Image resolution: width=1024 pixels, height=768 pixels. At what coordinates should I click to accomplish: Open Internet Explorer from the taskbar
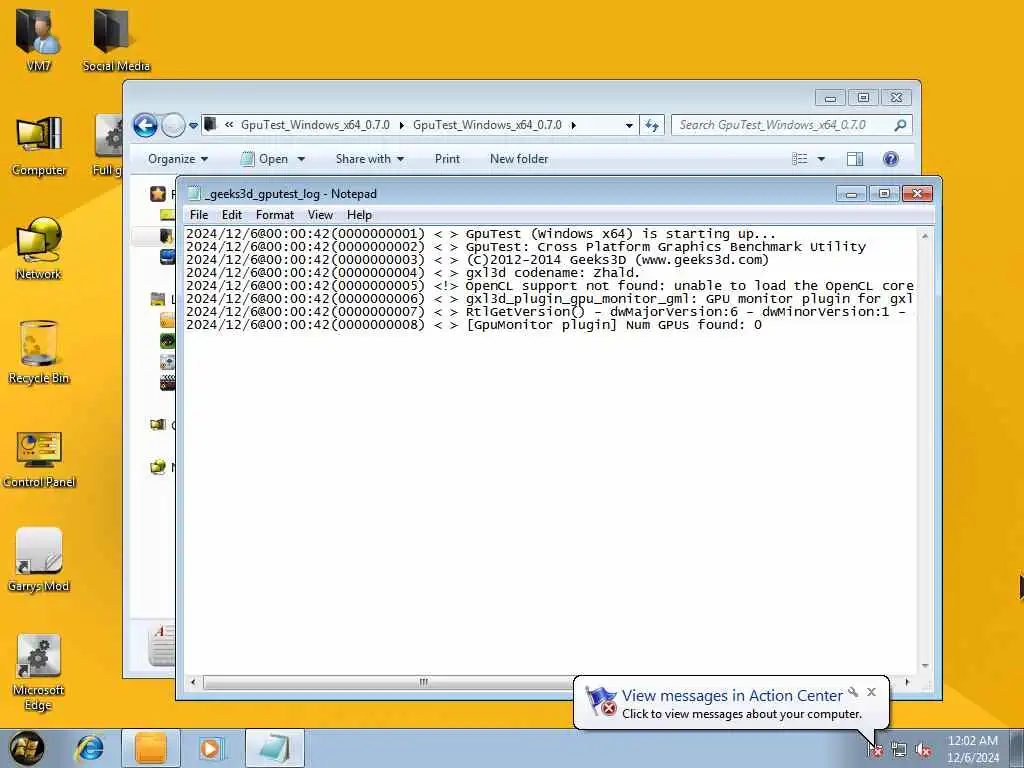(x=89, y=748)
